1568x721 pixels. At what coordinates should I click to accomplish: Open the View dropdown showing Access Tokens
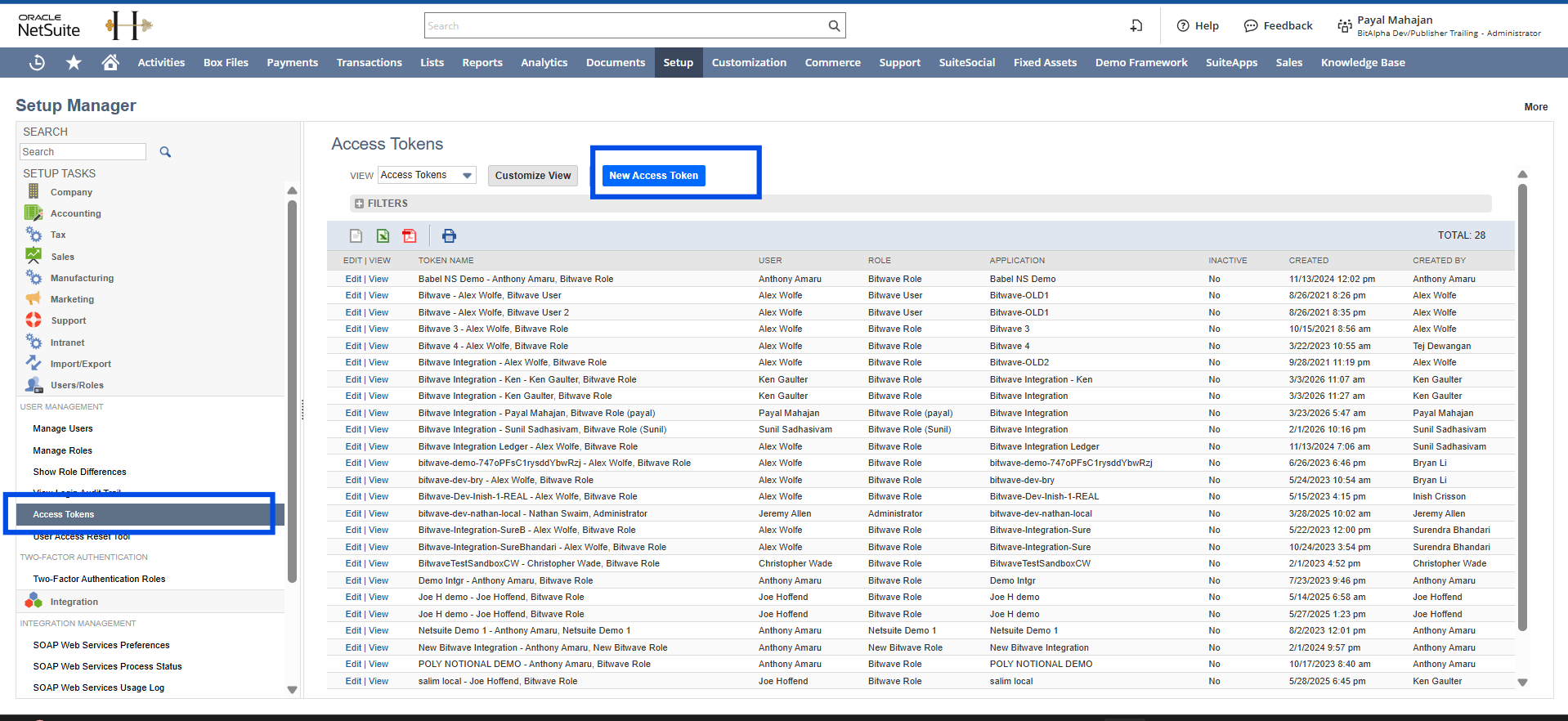pyautogui.click(x=427, y=175)
